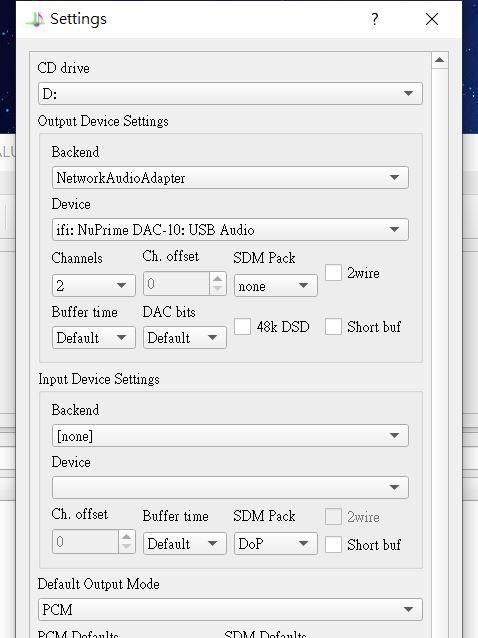Enable the input Short buf checkbox
Image resolution: width=478 pixels, height=638 pixels.
[x=333, y=544]
